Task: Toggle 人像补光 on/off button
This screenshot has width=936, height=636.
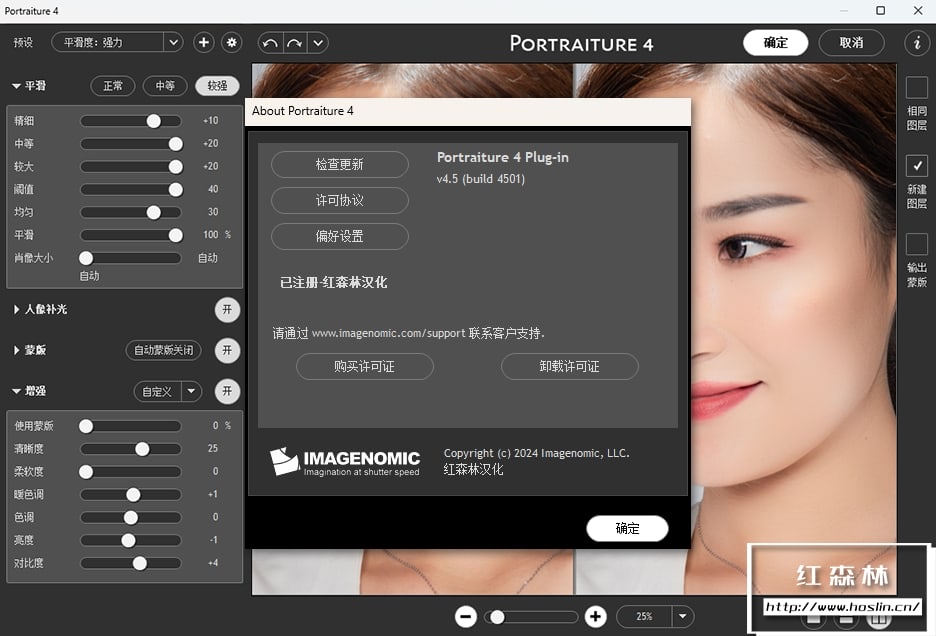Action: pyautogui.click(x=227, y=309)
